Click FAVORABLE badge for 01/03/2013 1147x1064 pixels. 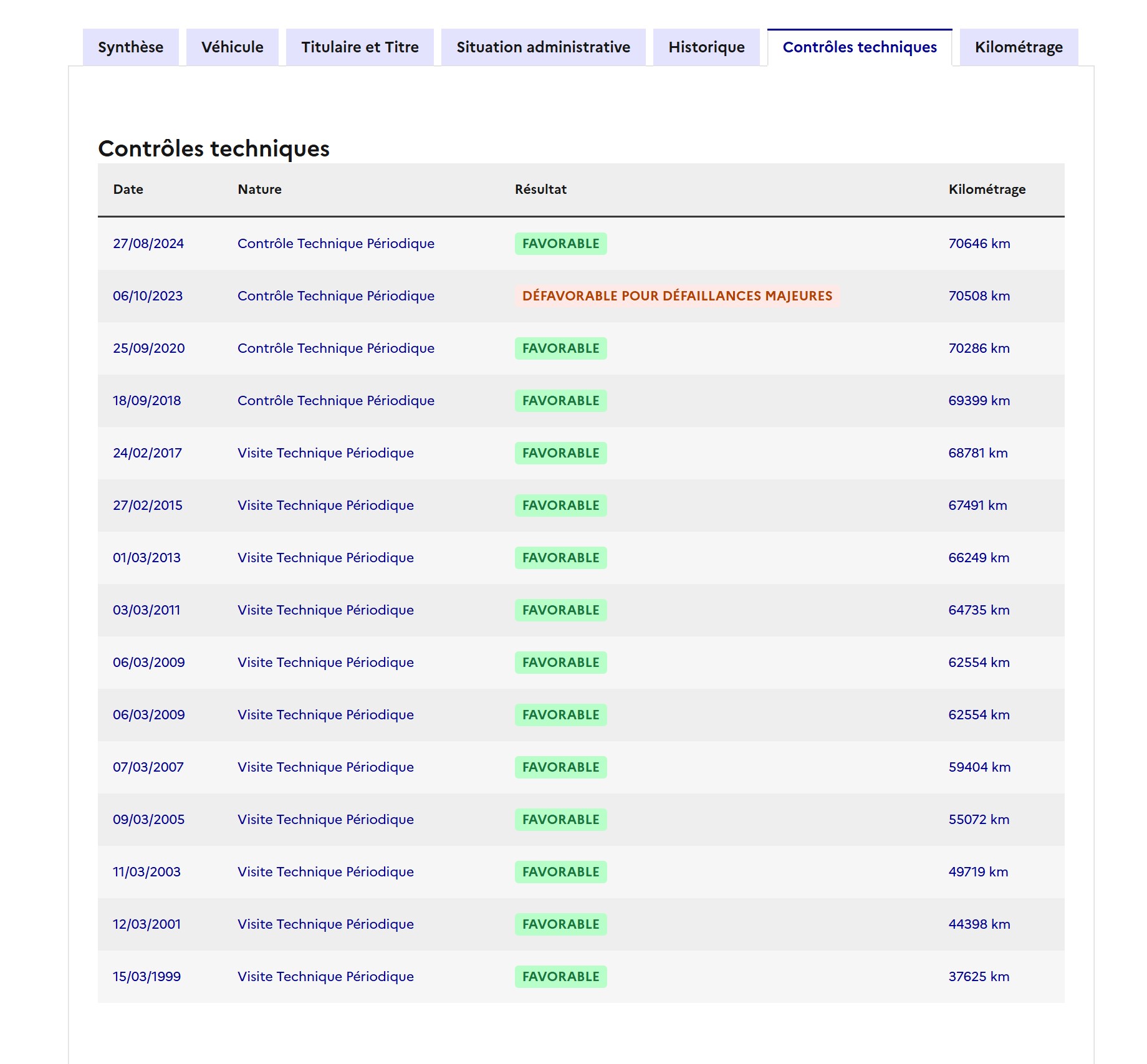pyautogui.click(x=560, y=558)
